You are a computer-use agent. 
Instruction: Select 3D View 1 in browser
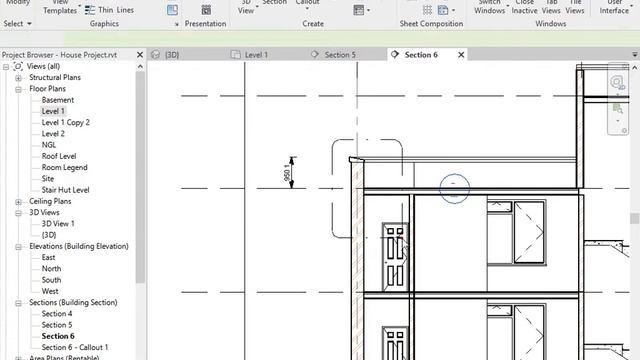58,224
